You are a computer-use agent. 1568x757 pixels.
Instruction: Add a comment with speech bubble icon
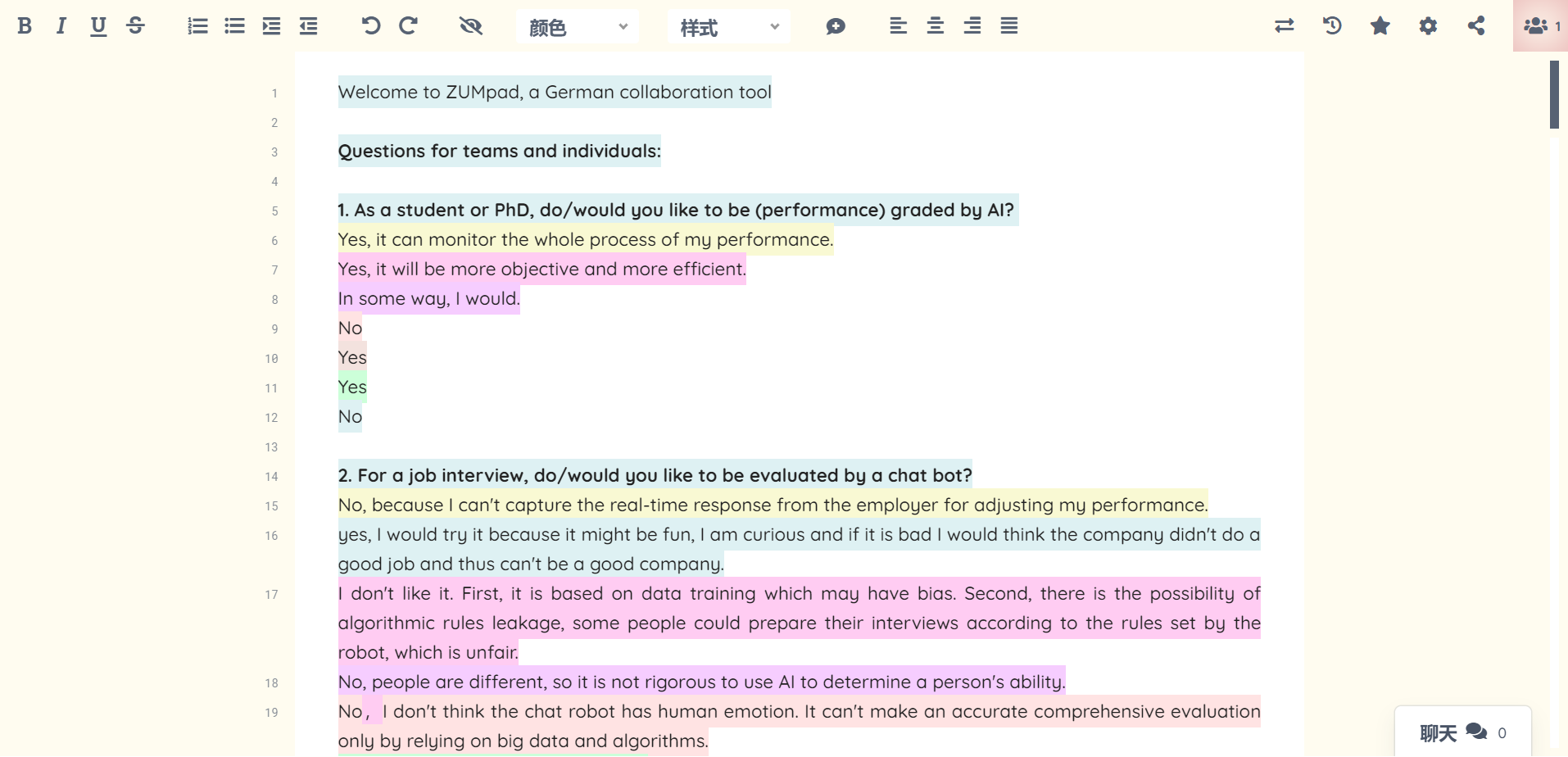coord(836,26)
